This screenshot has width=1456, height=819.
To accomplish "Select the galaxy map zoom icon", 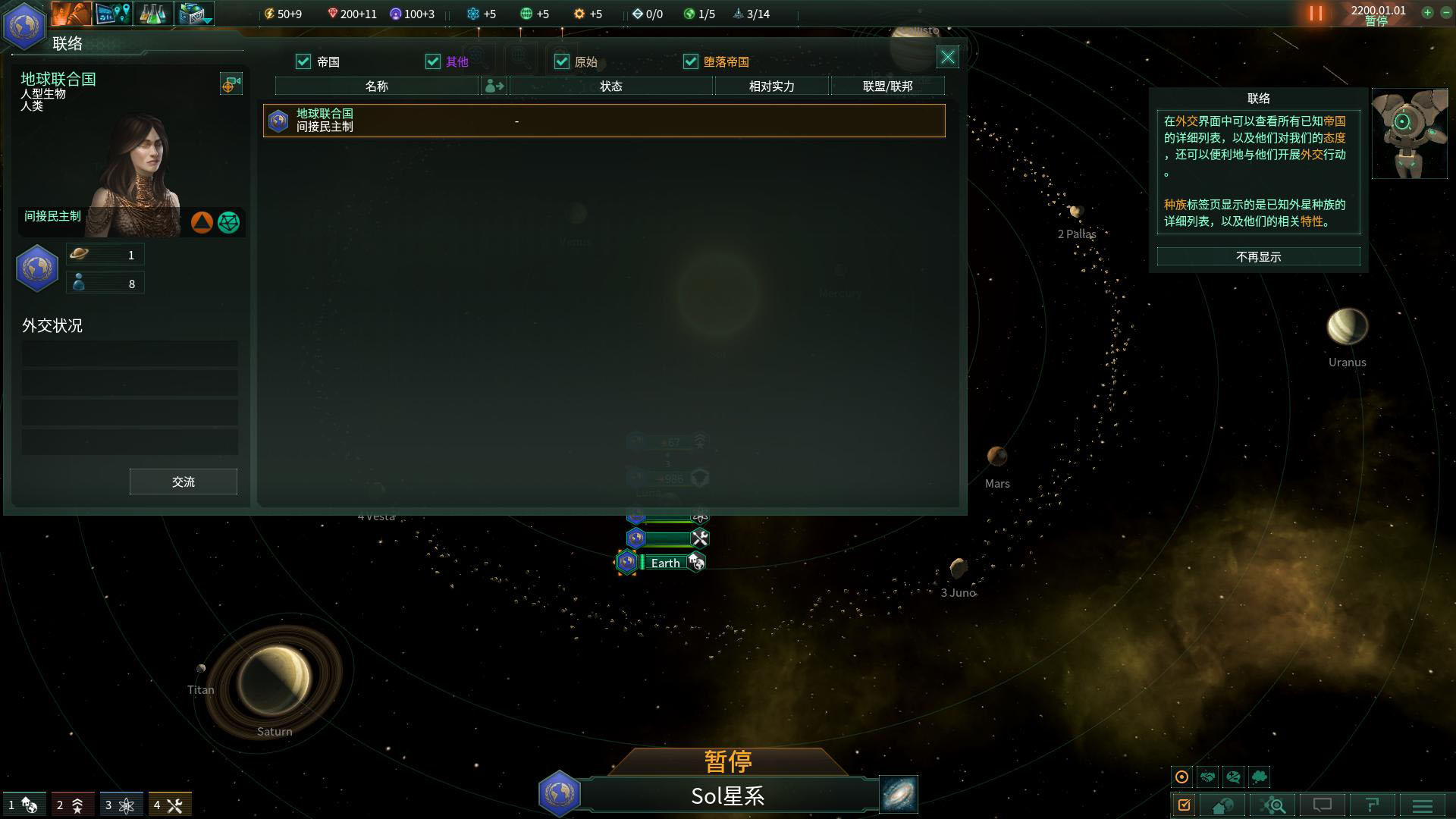I will tap(1278, 804).
